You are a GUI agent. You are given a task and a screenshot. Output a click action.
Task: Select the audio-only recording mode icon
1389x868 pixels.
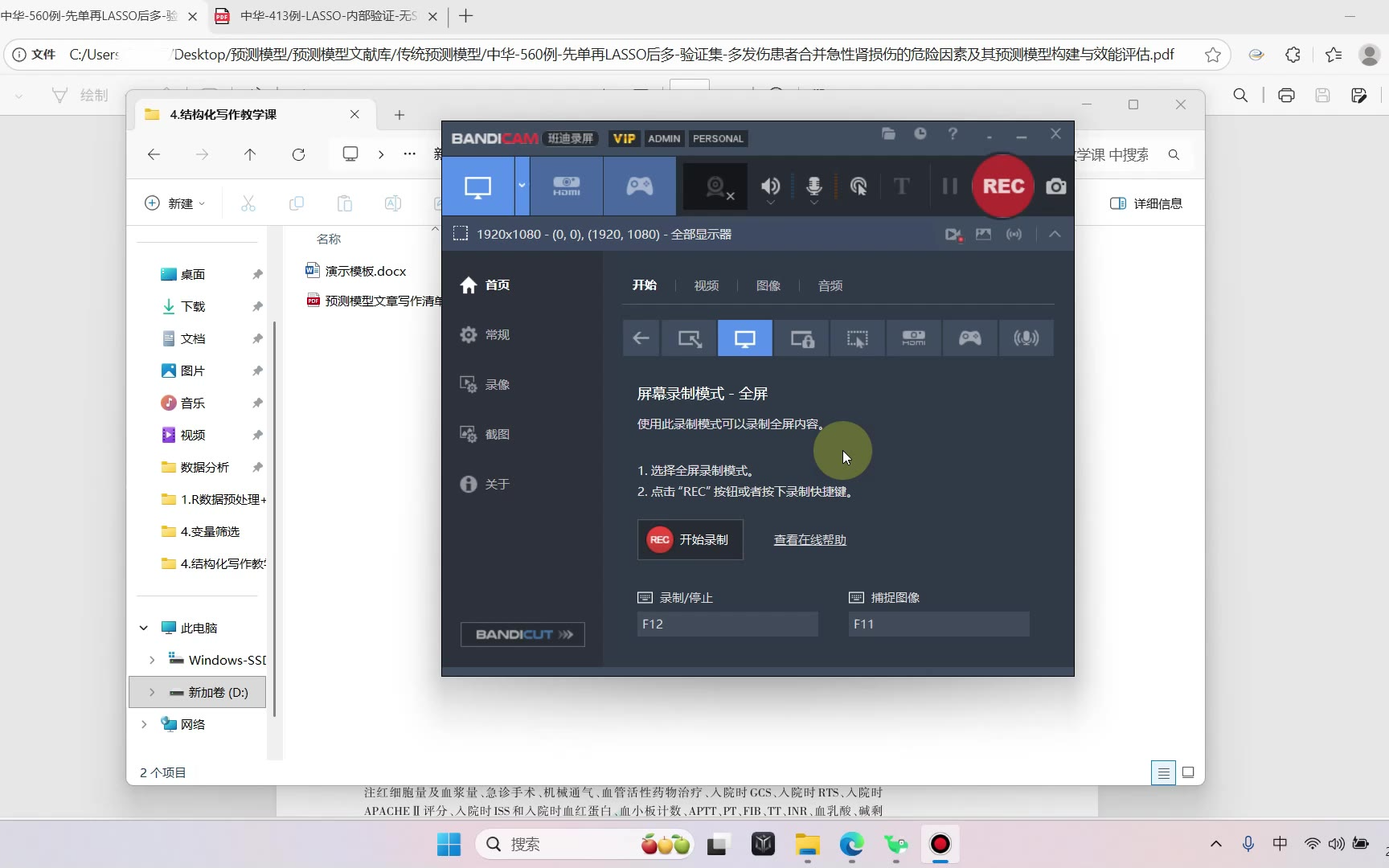pyautogui.click(x=1026, y=338)
